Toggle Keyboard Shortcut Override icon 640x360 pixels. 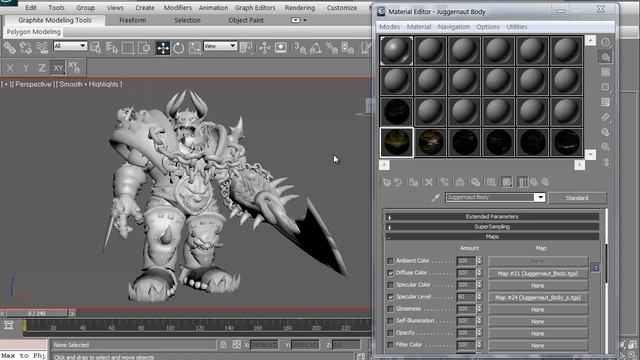pyautogui.click(x=281, y=48)
